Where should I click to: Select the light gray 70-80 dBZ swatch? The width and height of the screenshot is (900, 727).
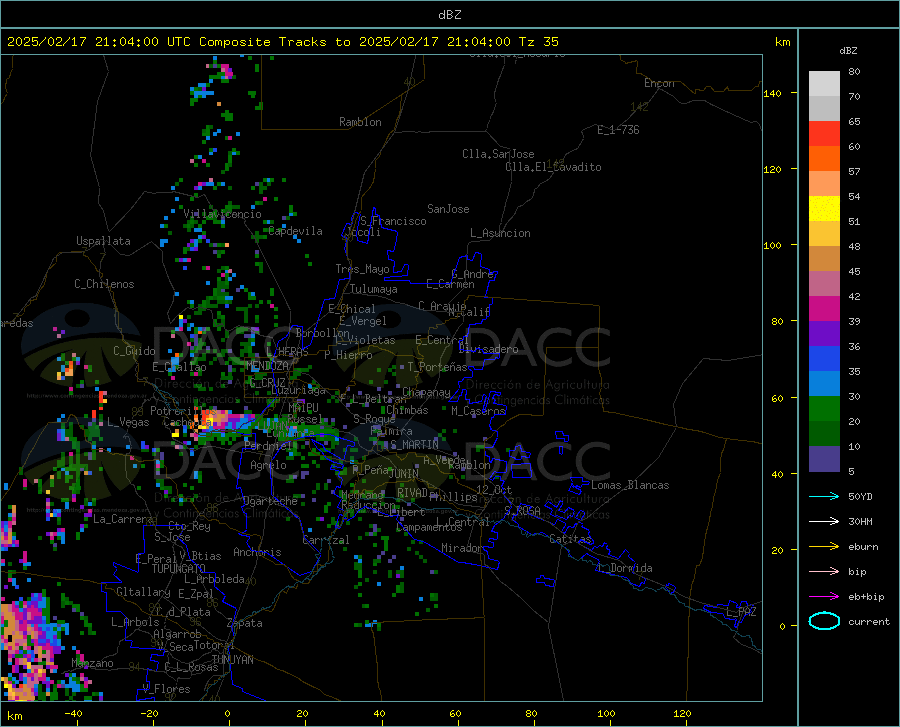click(x=824, y=84)
